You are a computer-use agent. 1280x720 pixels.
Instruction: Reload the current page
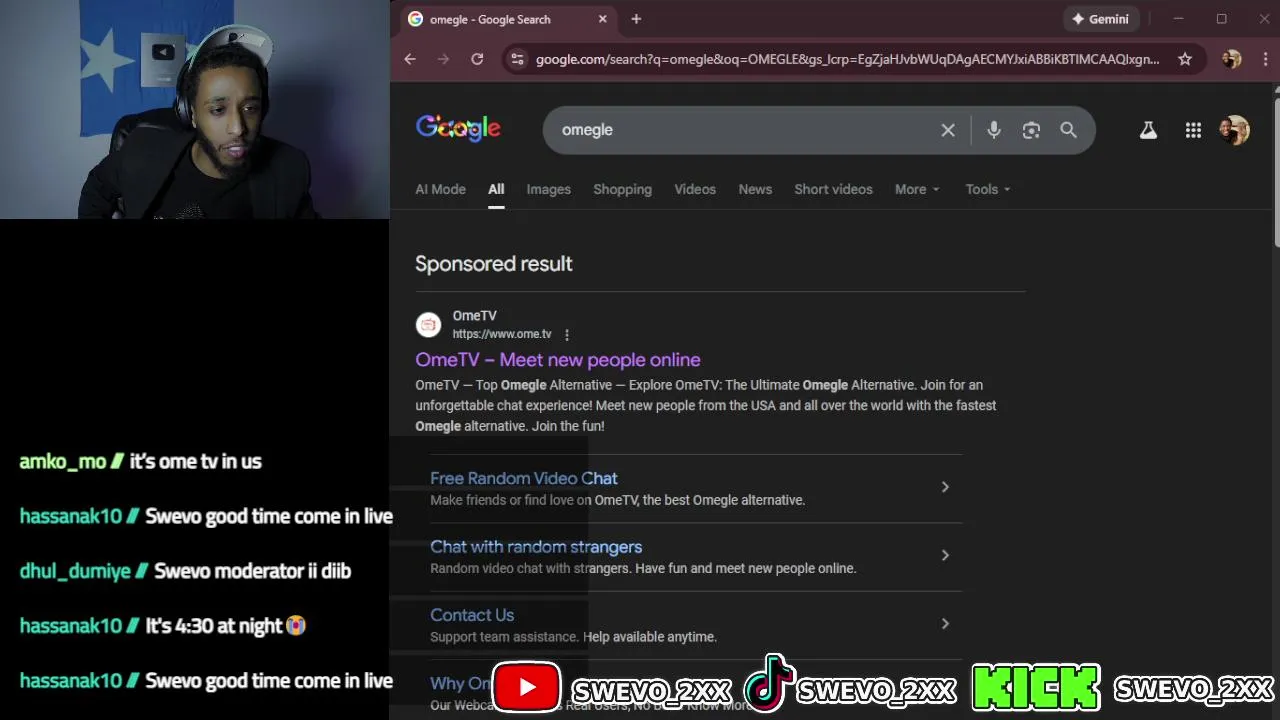coord(477,59)
